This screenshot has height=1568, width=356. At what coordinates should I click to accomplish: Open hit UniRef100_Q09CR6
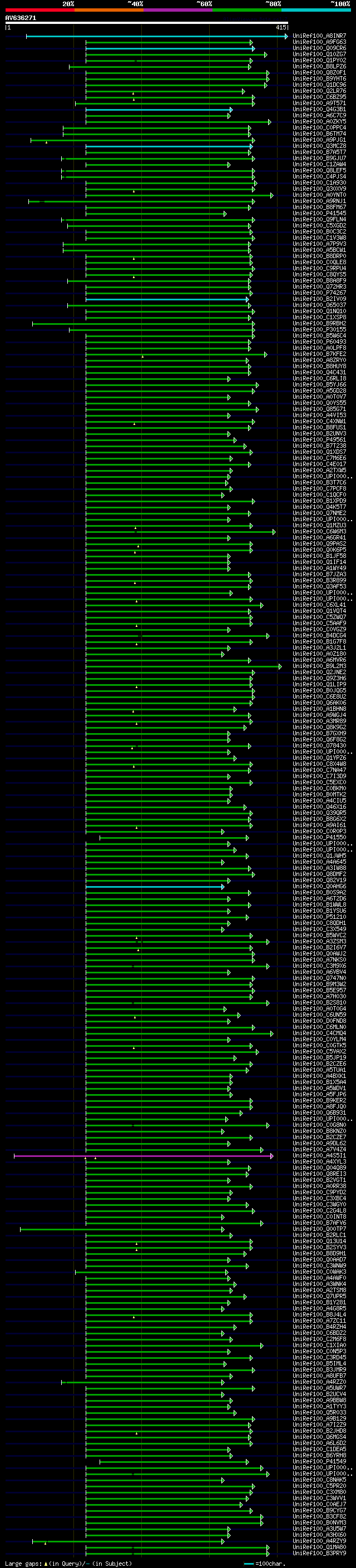click(319, 48)
